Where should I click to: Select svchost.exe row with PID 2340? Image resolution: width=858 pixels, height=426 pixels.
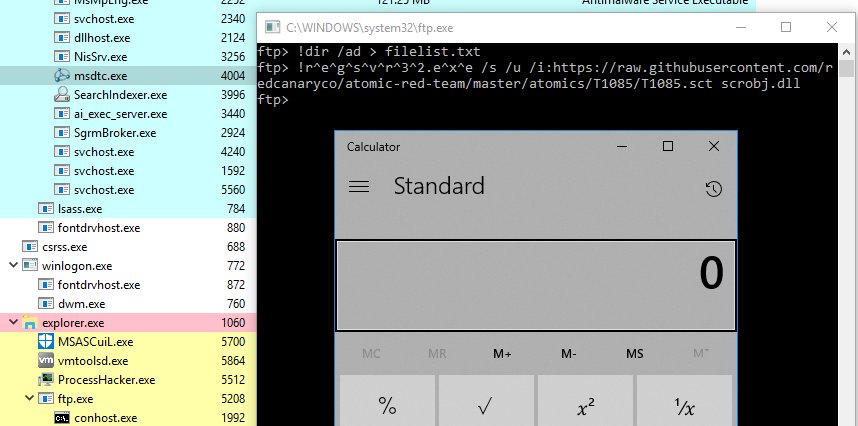128,19
